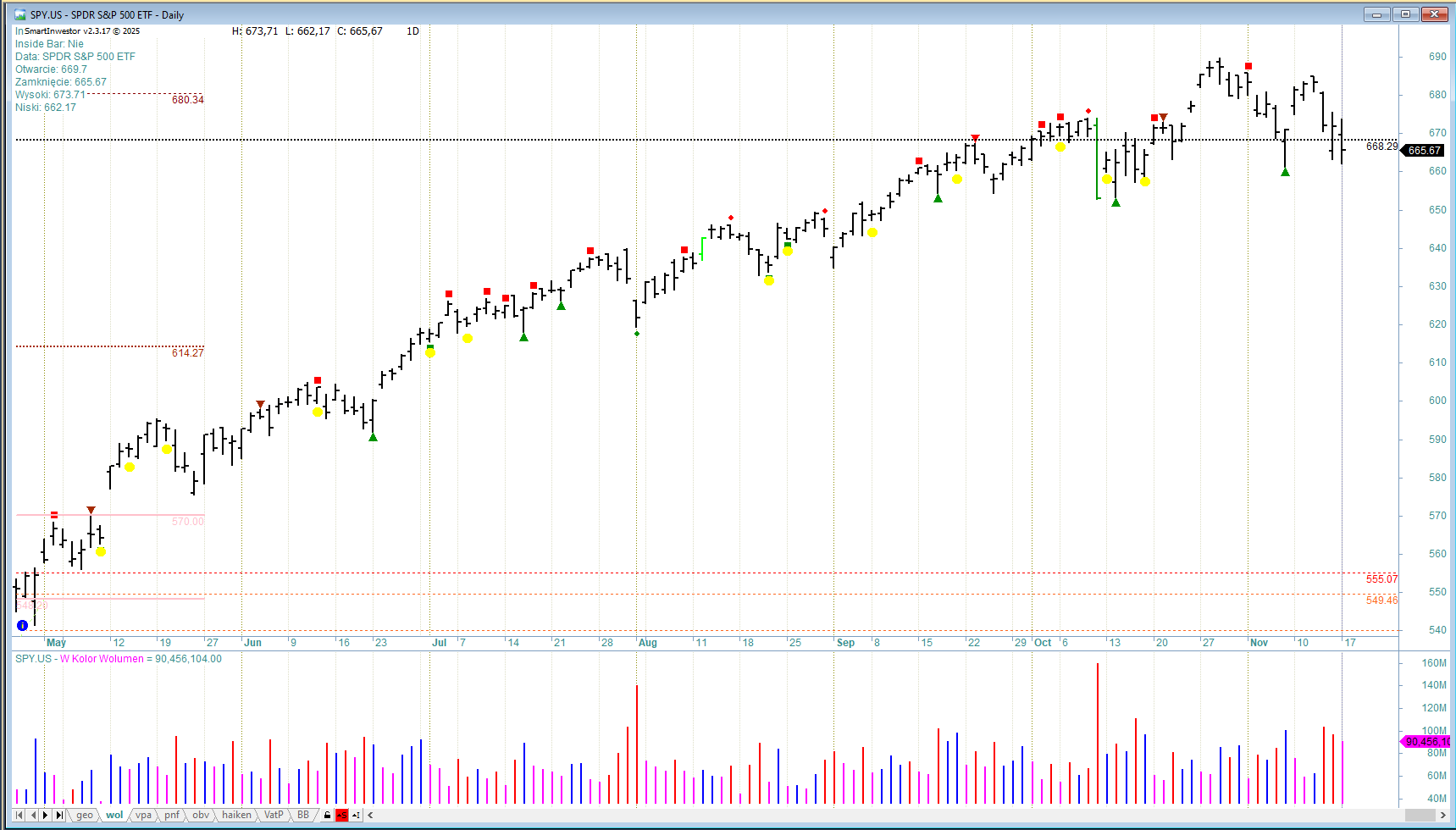Click the 614.27 level label
Viewport: 1456px width, 830px height.
pos(188,353)
